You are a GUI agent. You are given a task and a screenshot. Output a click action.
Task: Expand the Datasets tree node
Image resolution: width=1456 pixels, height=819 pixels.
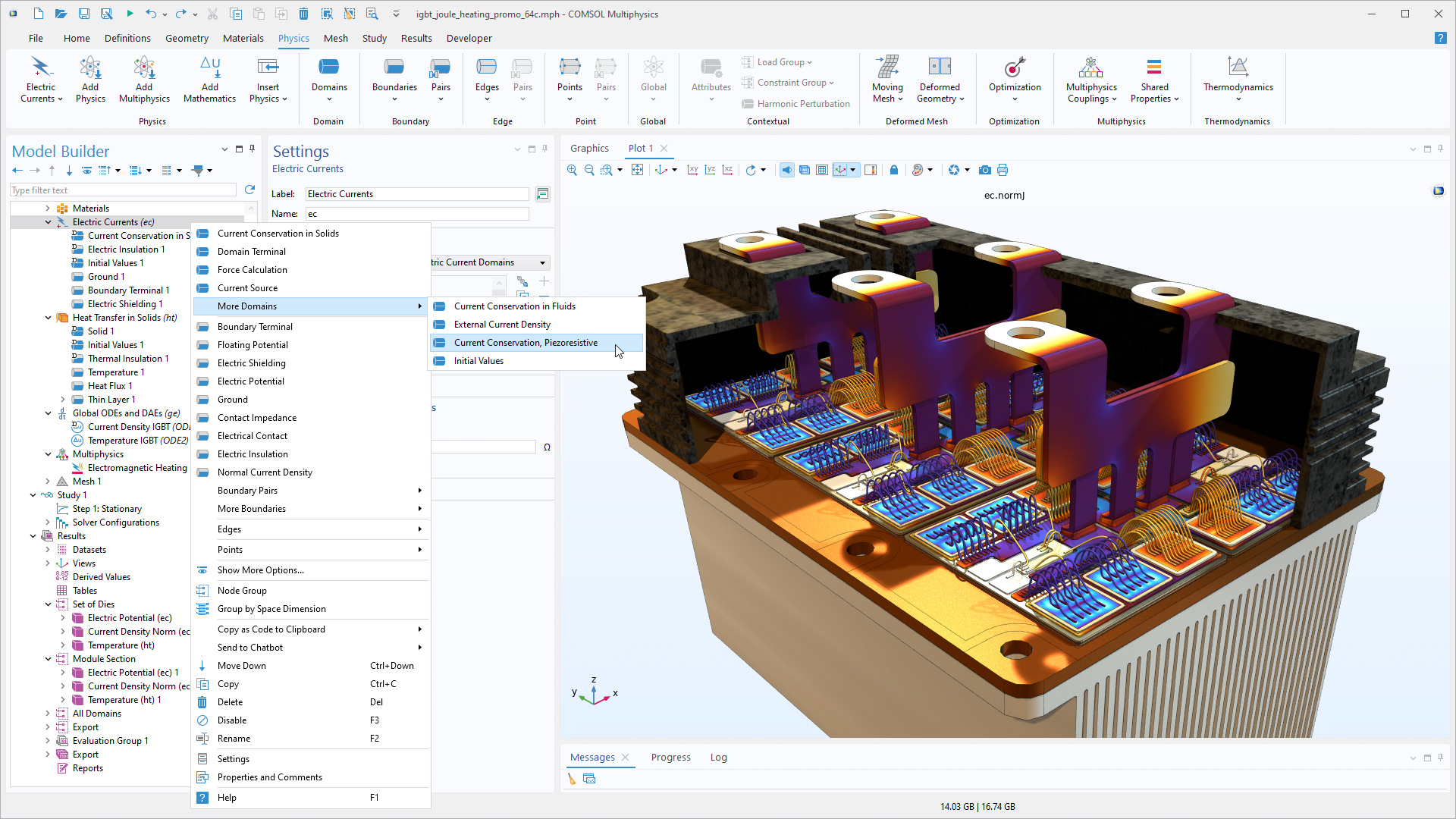click(x=49, y=550)
